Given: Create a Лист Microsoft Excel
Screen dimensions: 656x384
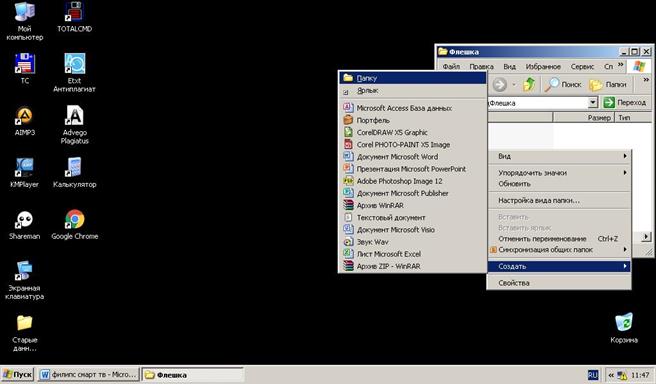Looking at the screenshot, I should coord(412,253).
